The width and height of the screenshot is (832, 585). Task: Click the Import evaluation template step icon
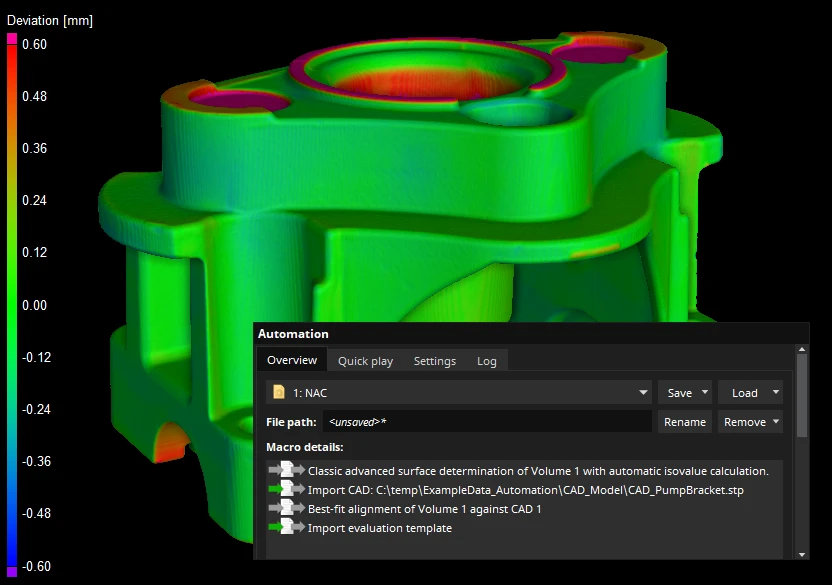[x=286, y=528]
